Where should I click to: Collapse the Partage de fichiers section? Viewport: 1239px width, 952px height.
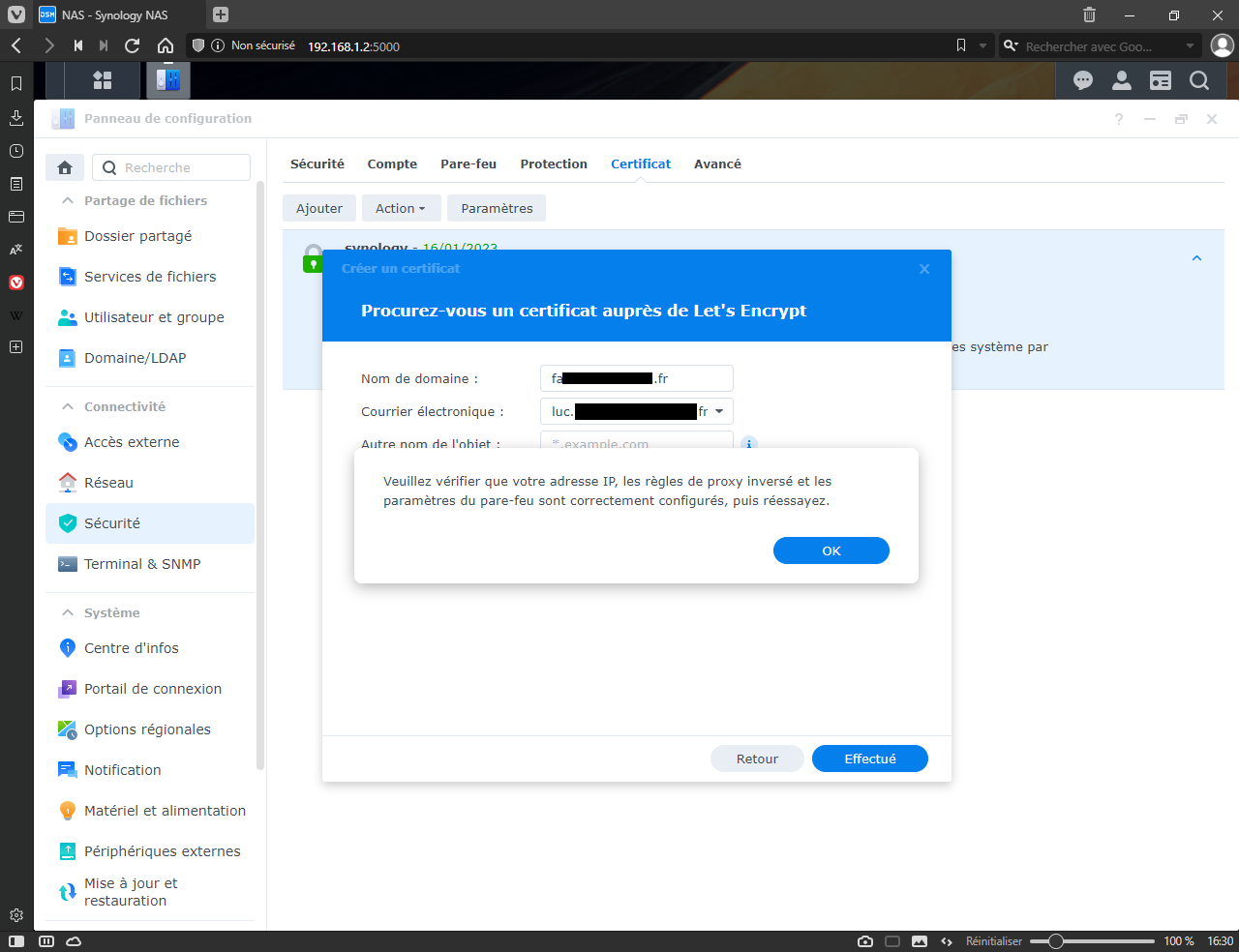[x=68, y=200]
